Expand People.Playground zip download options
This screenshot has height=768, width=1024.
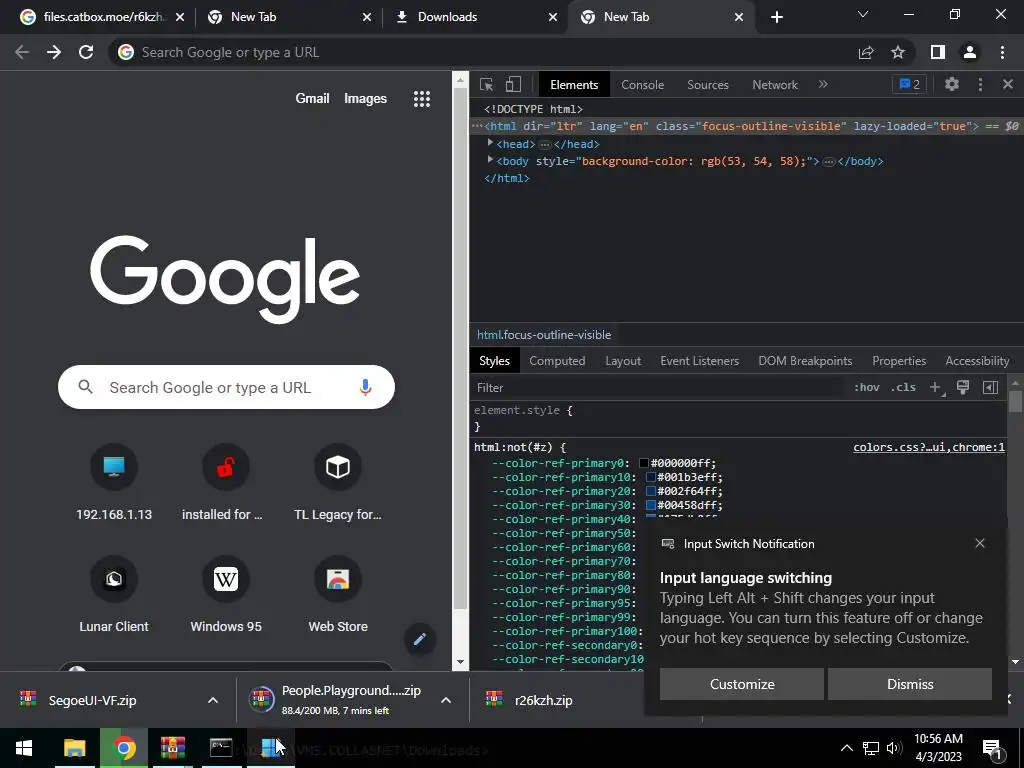(446, 700)
